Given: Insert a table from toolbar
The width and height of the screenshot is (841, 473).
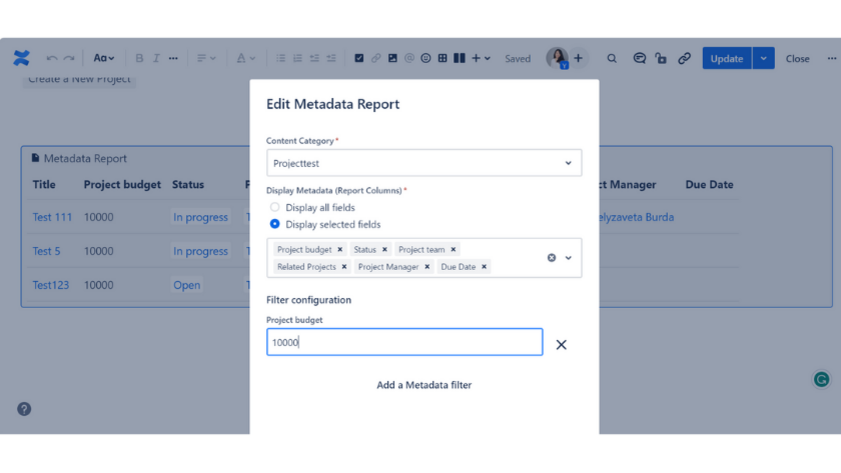Looking at the screenshot, I should [x=442, y=58].
